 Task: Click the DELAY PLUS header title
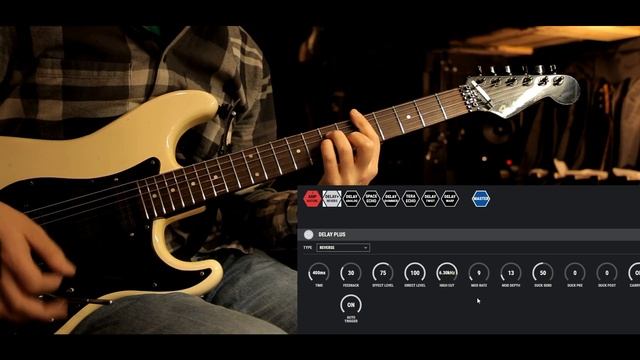[x=332, y=234]
